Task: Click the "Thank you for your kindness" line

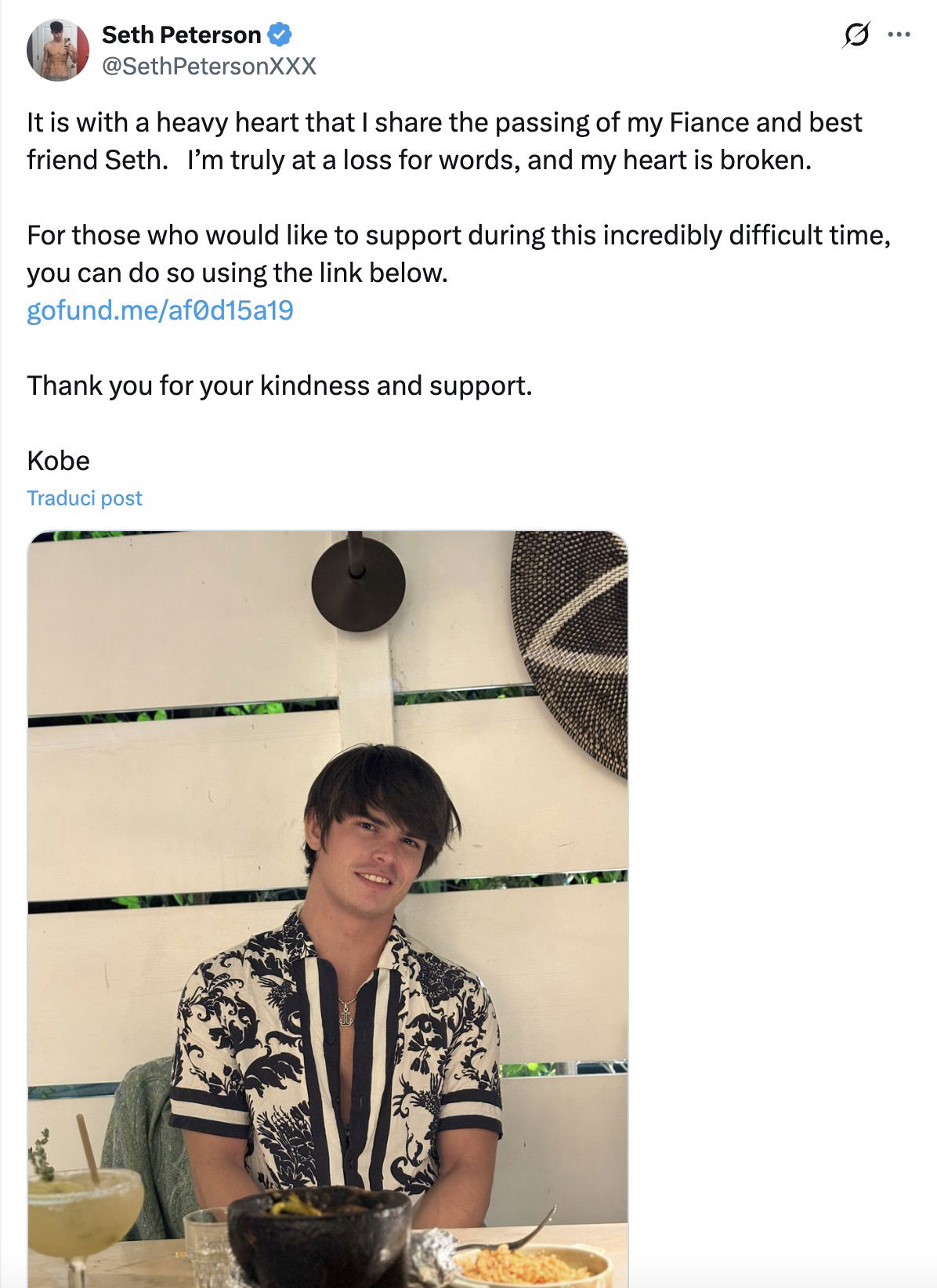Action: click(x=280, y=385)
